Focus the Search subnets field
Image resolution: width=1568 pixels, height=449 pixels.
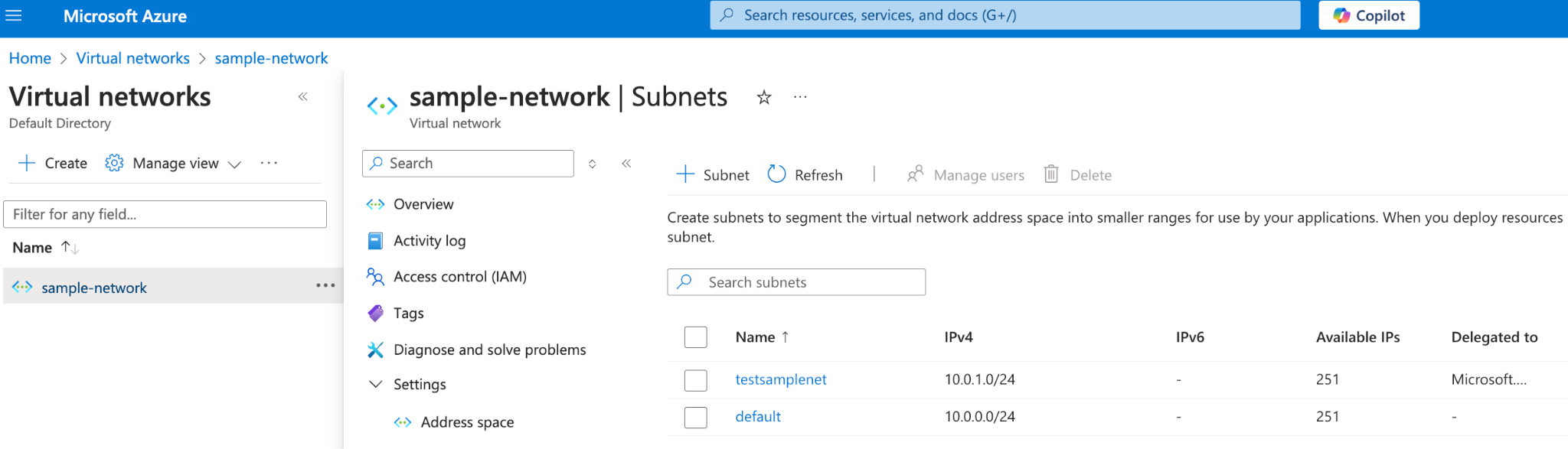[796, 282]
